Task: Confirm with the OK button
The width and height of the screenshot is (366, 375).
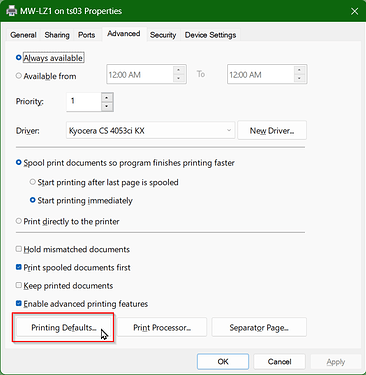Action: click(223, 362)
